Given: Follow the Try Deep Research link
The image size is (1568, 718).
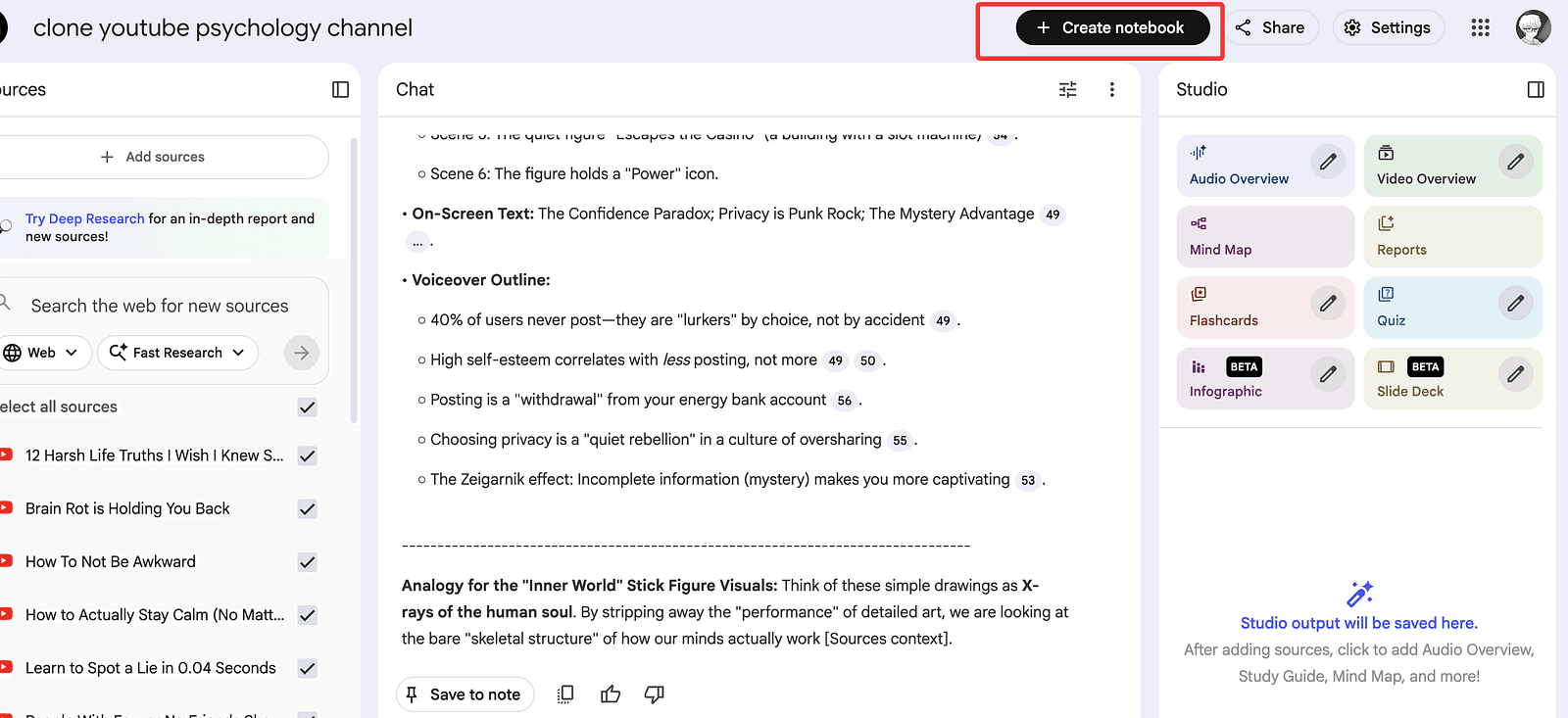Looking at the screenshot, I should [x=84, y=218].
